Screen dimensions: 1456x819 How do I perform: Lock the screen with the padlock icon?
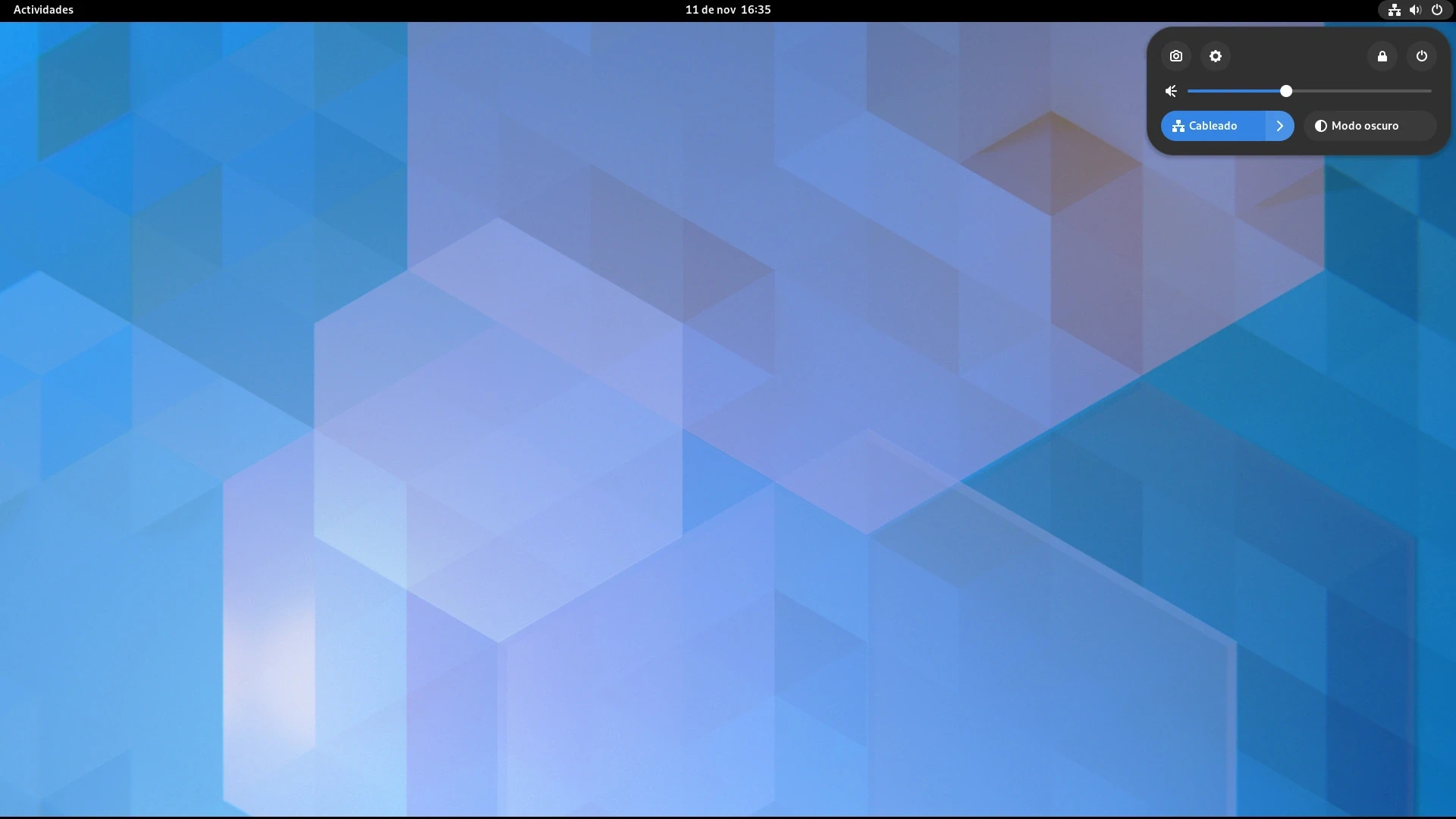pos(1382,56)
